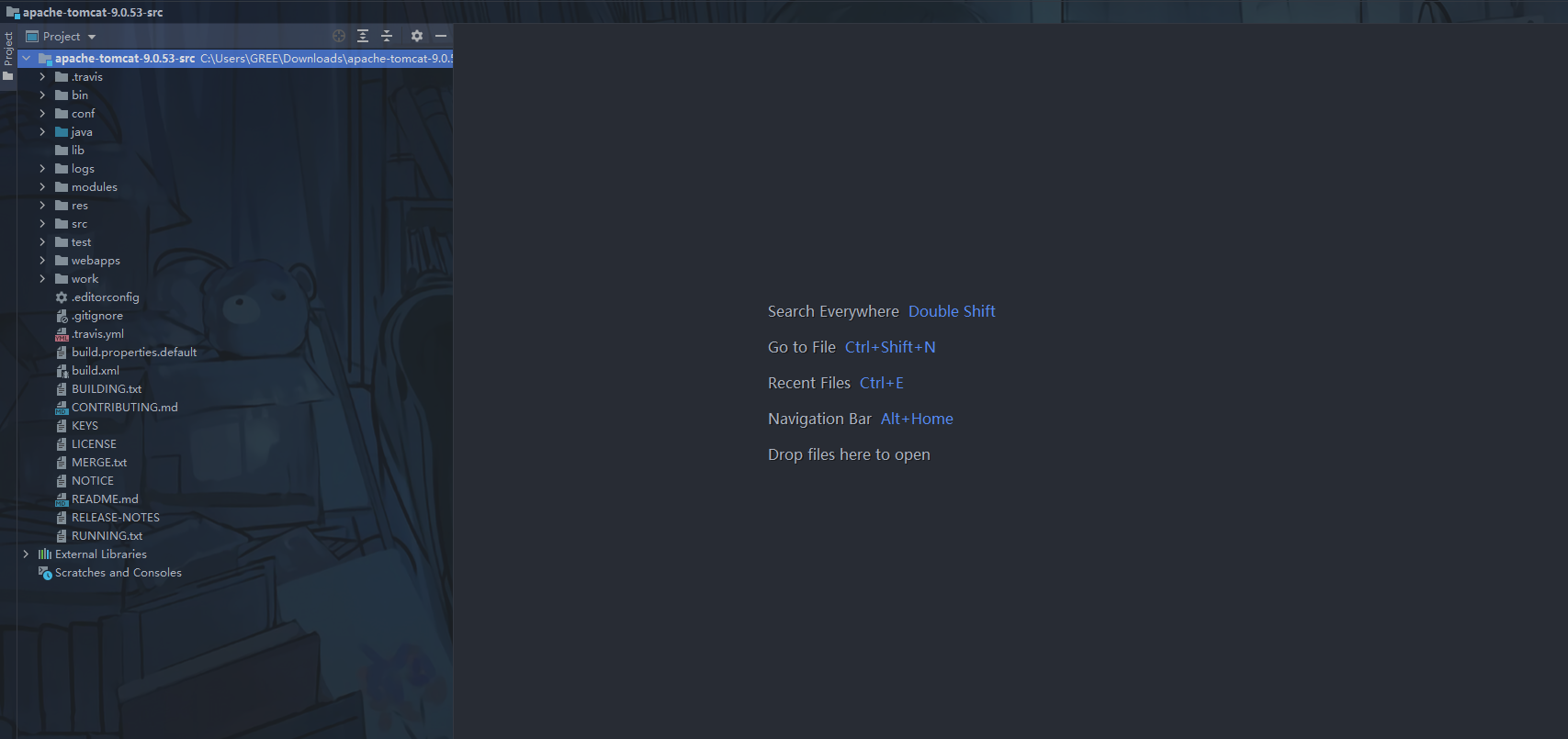Select the lib folder icon
The height and width of the screenshot is (739, 1568).
tap(62, 151)
